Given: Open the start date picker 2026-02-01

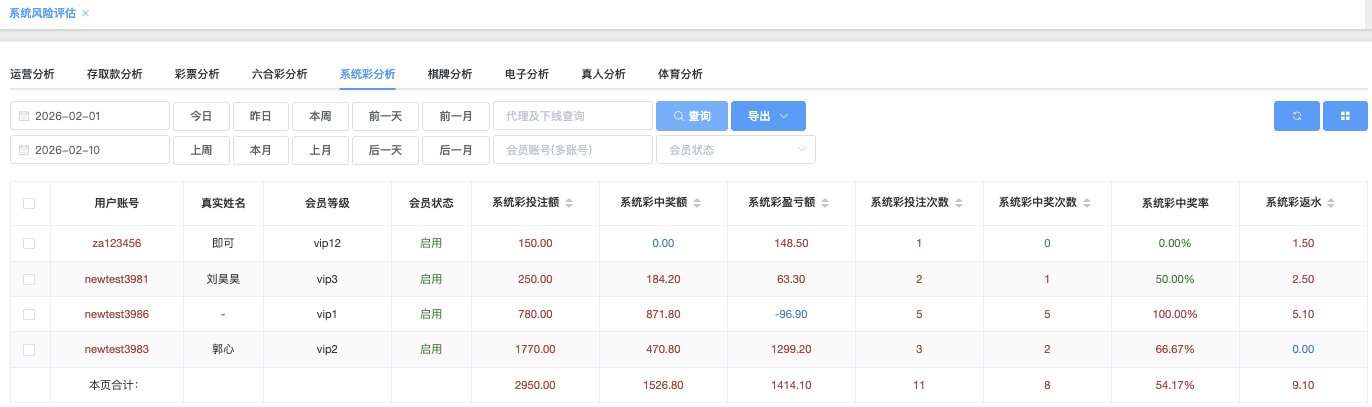Looking at the screenshot, I should tap(90, 116).
